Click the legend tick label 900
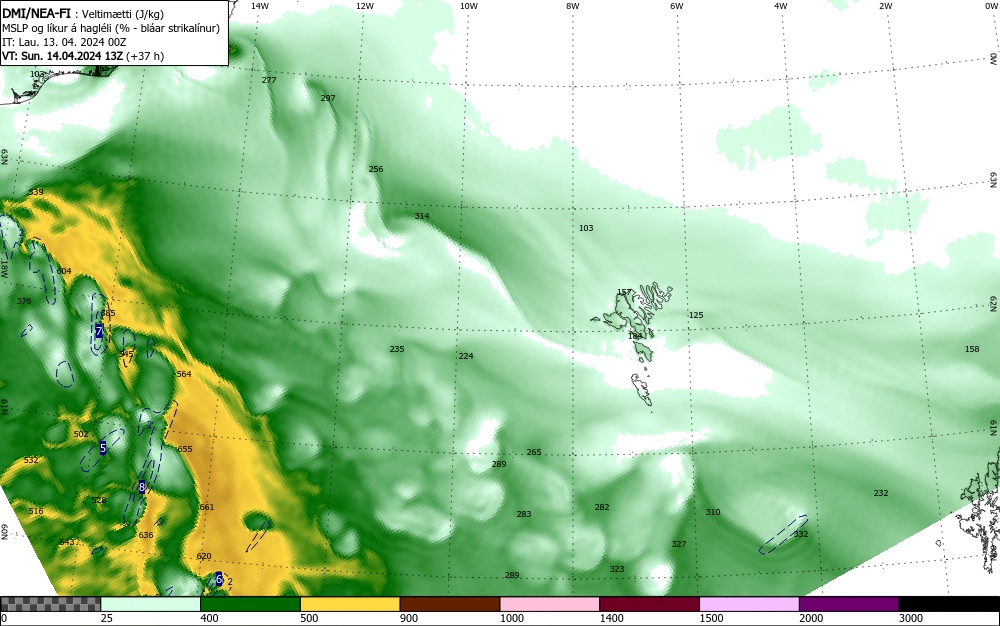Viewport: 1000px width, 626px height. click(409, 618)
